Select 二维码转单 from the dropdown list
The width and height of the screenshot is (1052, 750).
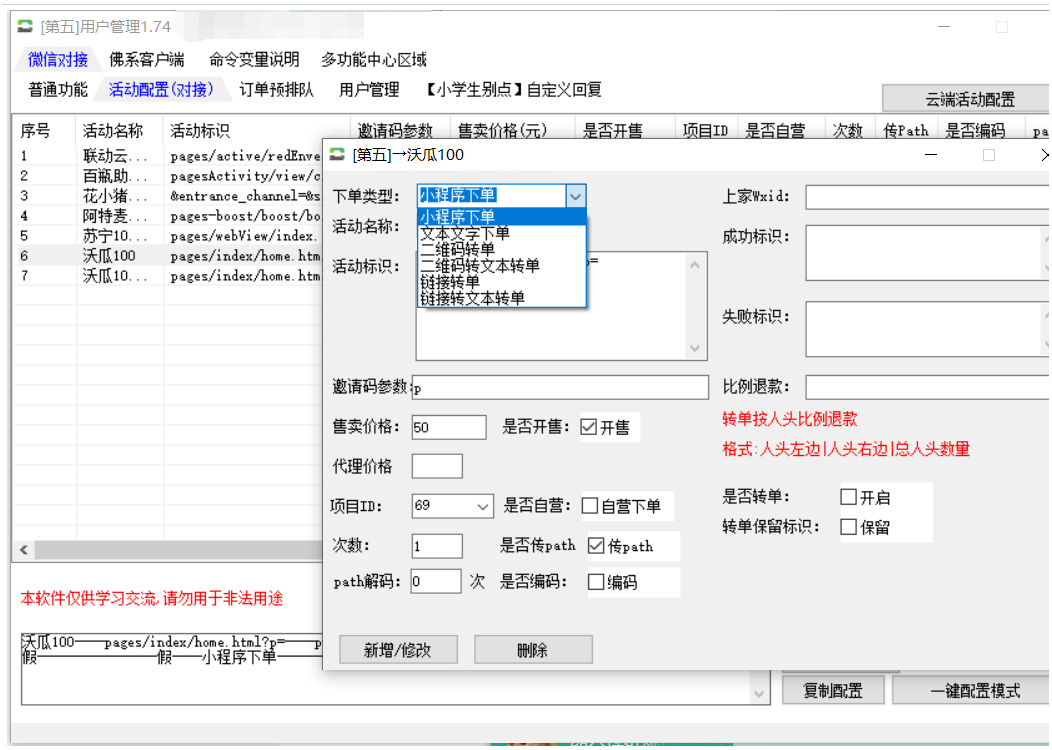pos(457,249)
